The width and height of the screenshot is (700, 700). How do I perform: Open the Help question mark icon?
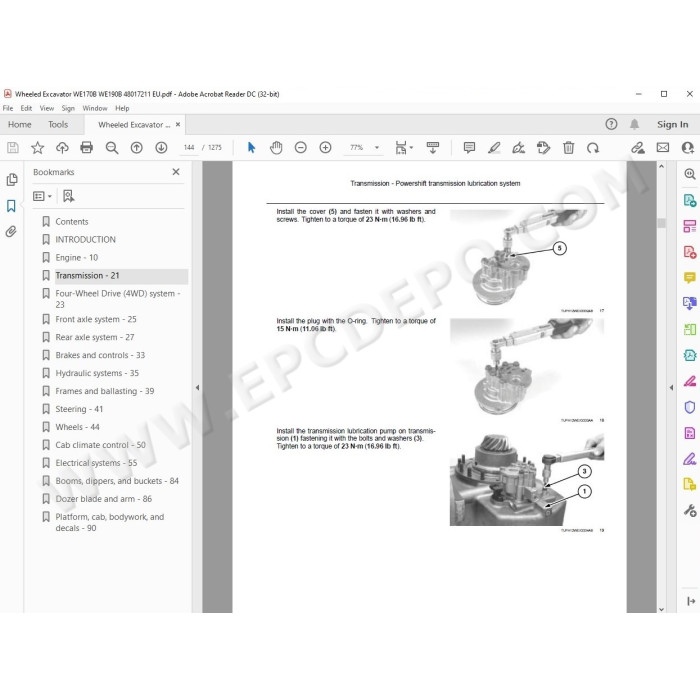coord(611,124)
